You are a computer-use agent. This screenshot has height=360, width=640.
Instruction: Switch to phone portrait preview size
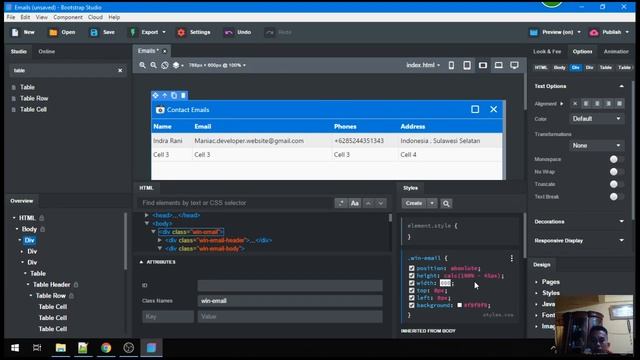(451, 65)
